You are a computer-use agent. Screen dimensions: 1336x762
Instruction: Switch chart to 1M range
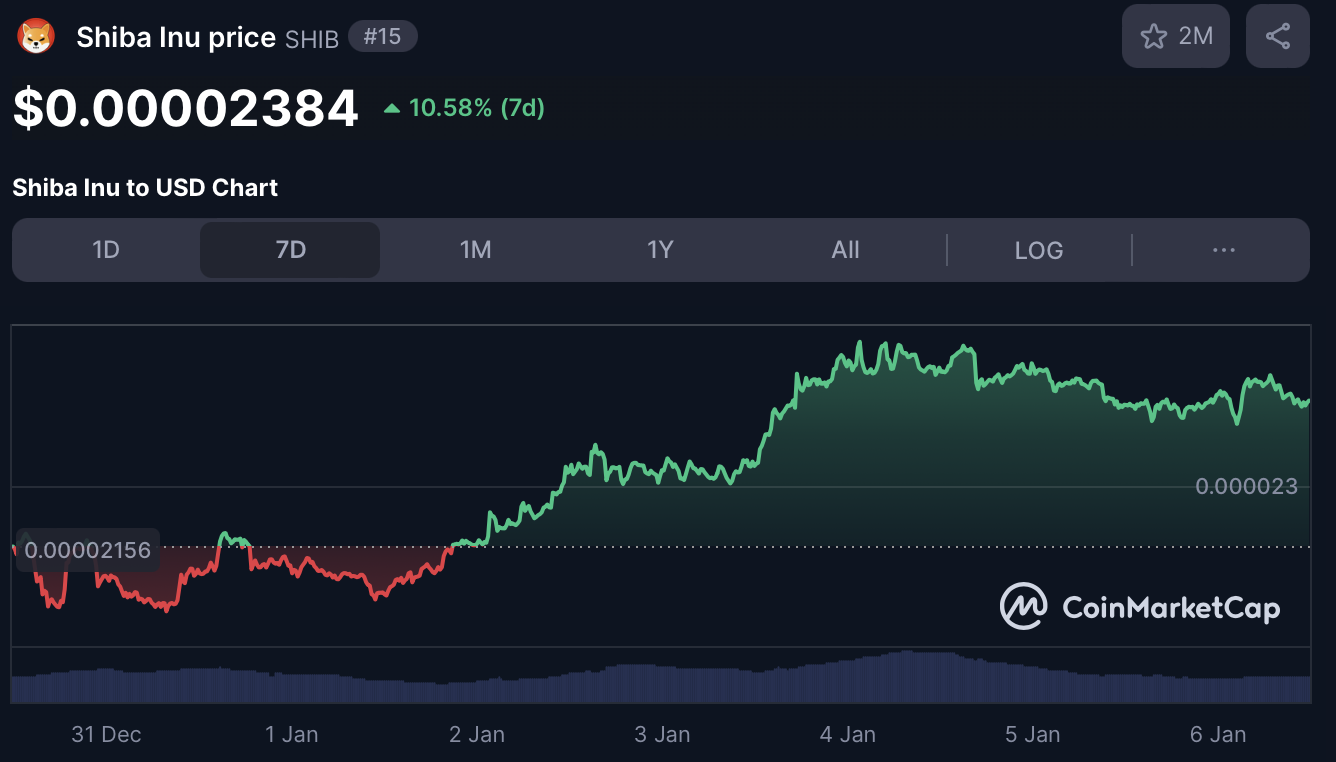pos(475,250)
